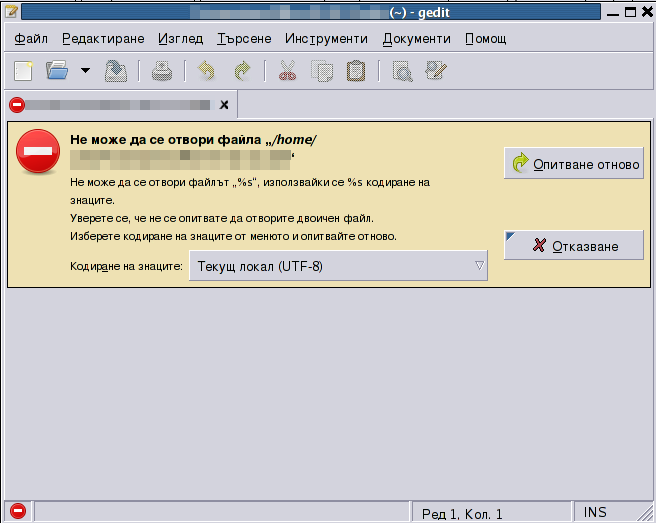Click the Redo arrow icon

click(x=241, y=71)
